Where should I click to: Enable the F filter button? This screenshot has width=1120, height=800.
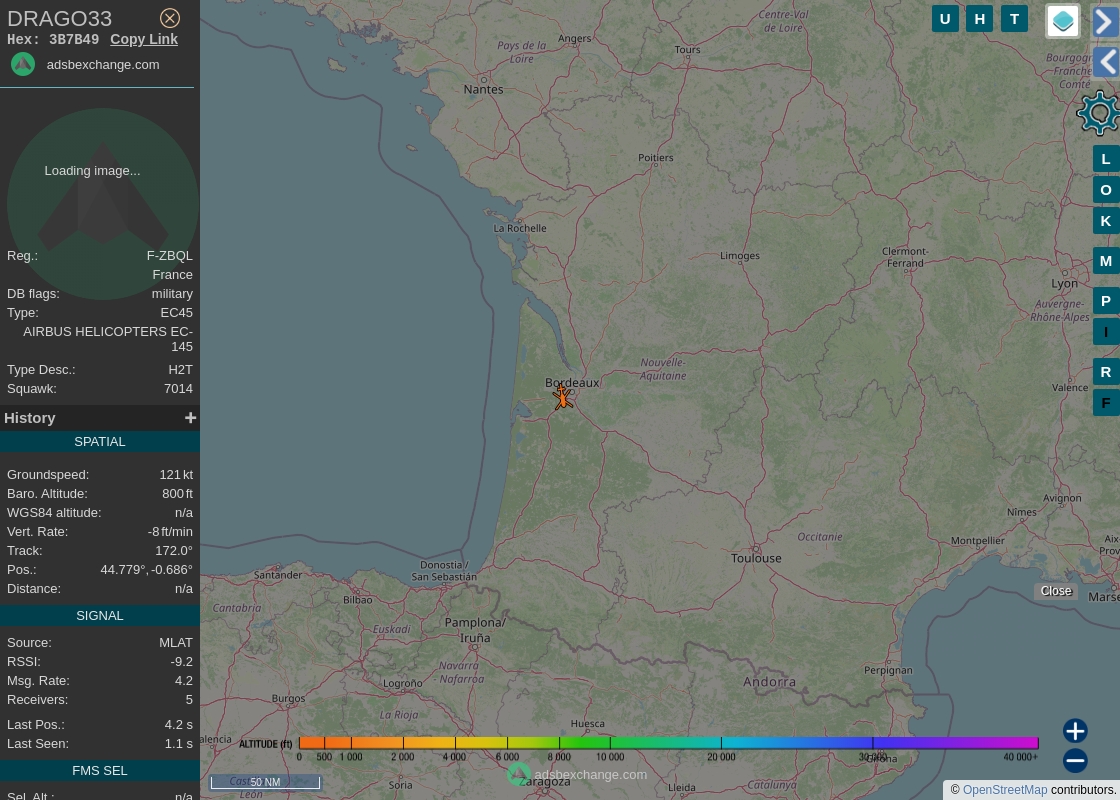click(1106, 403)
